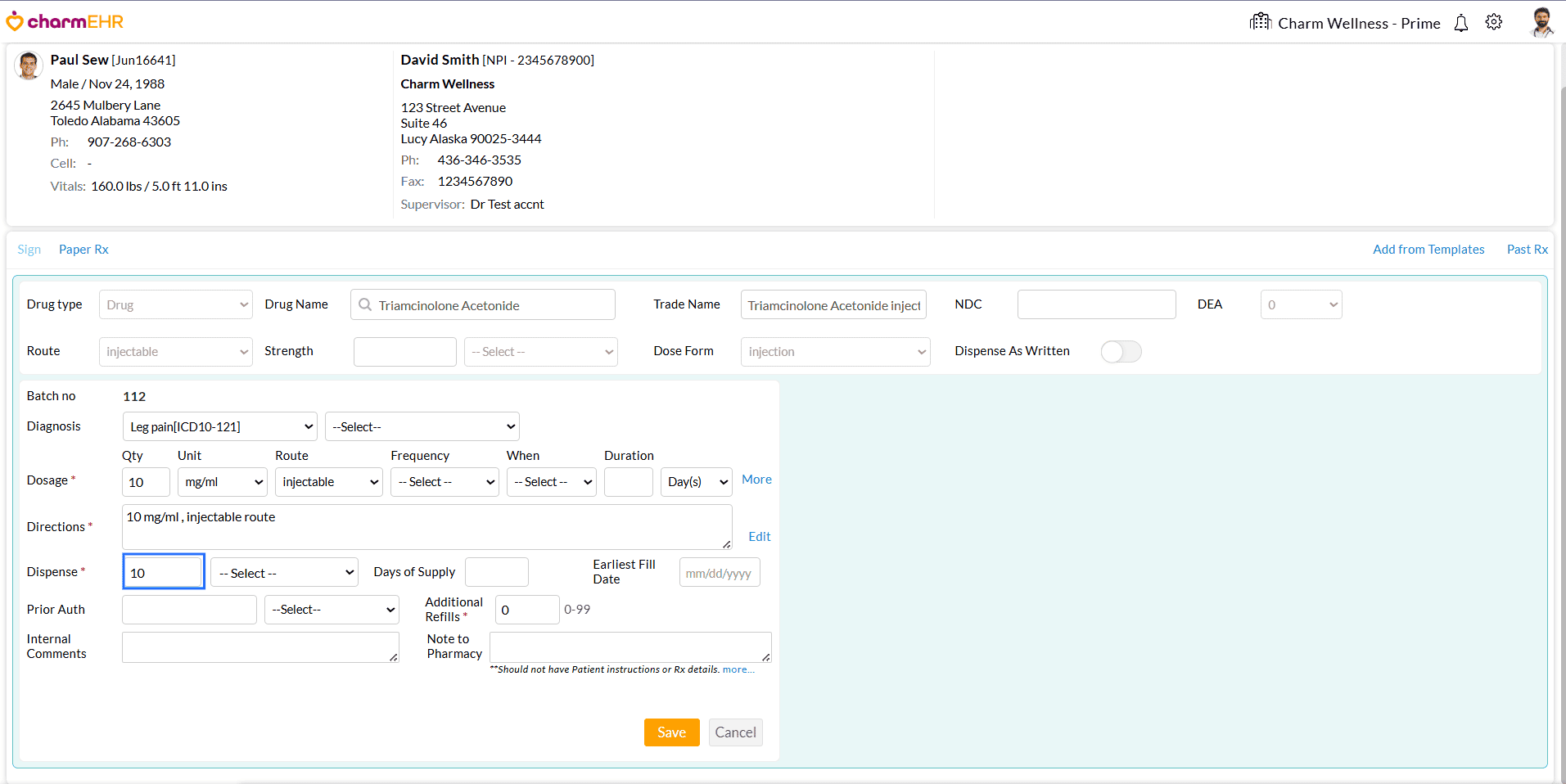The width and height of the screenshot is (1566, 784).
Task: Open the DEA dropdown
Action: (x=1301, y=304)
